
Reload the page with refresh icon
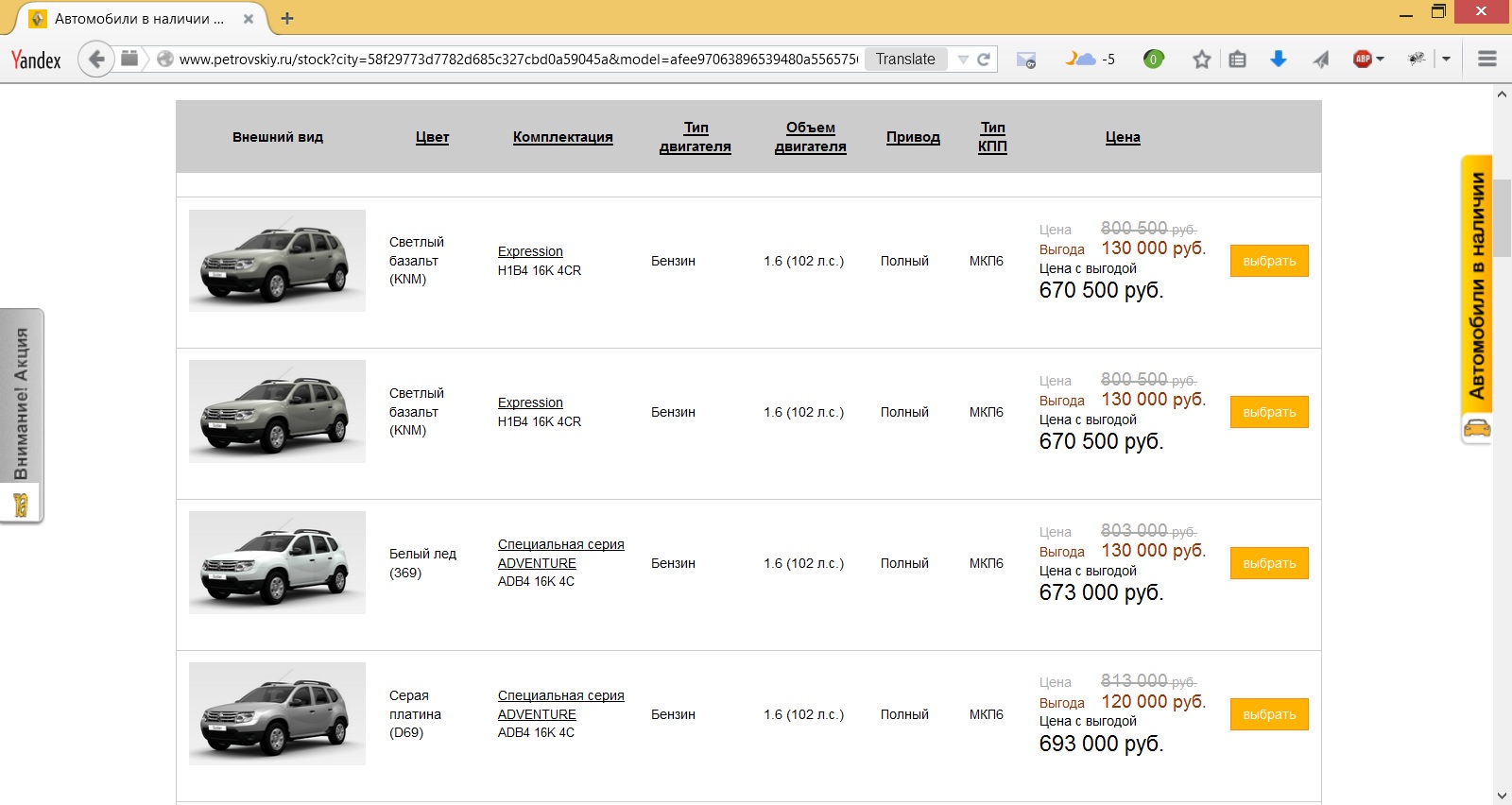click(983, 59)
